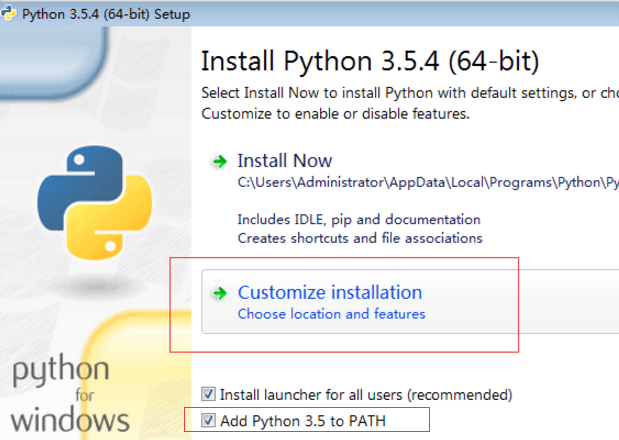Click the 'Add Python 3.5 to PATH' label

tap(302, 421)
